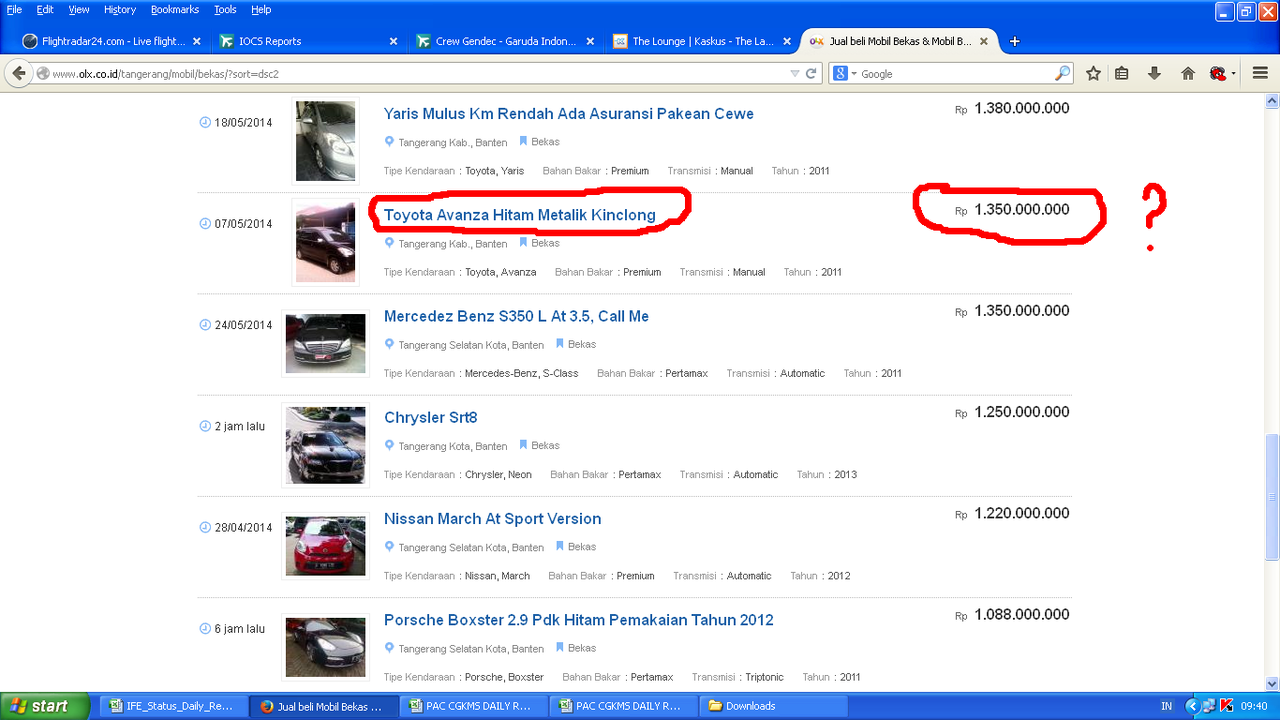Click the scrollbar down arrow
1280x720 pixels.
click(1272, 683)
